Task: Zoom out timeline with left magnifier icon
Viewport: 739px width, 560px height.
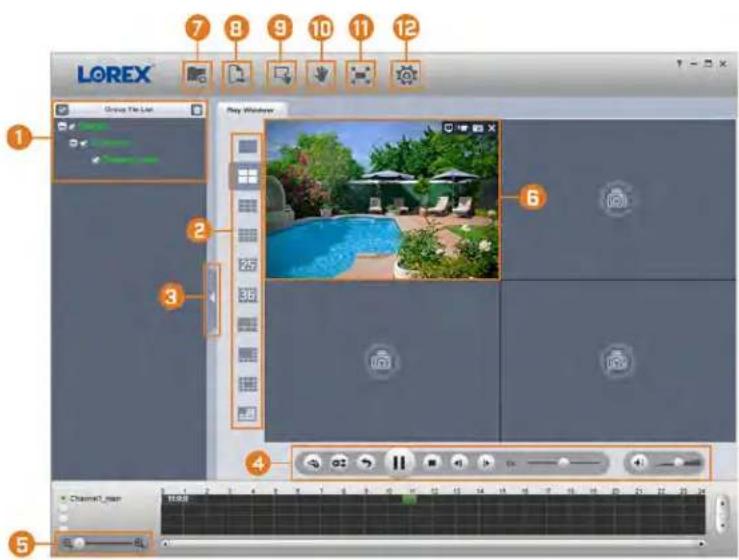Action: [x=67, y=544]
